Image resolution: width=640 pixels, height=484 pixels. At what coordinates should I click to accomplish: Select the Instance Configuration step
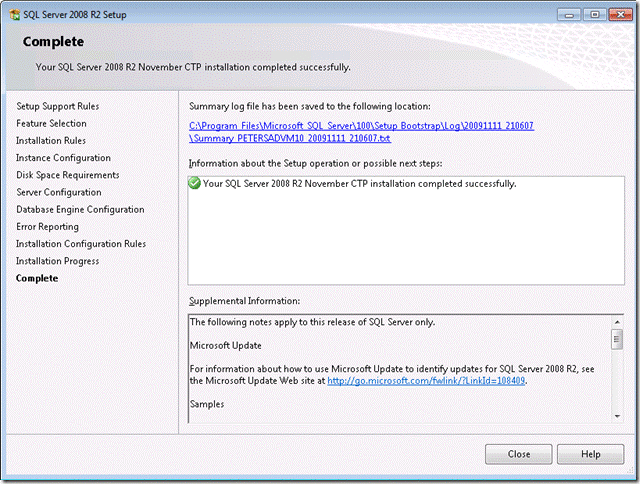(63, 158)
